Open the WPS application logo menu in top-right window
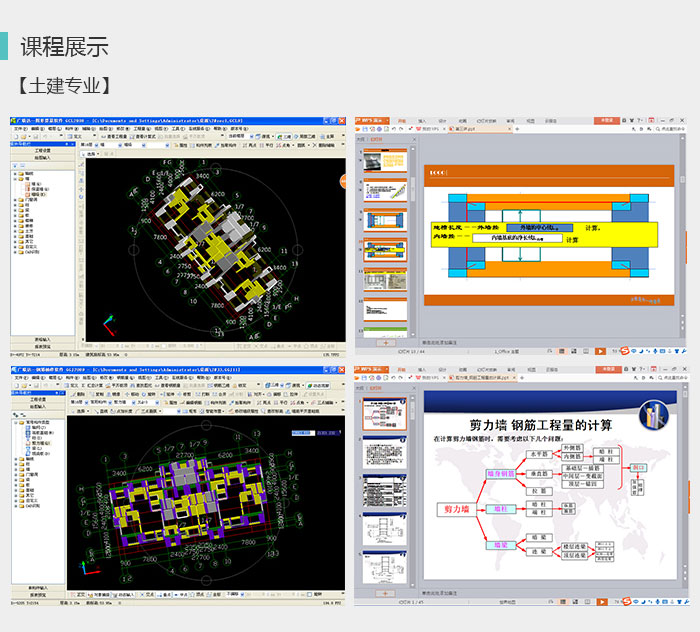 (369, 119)
